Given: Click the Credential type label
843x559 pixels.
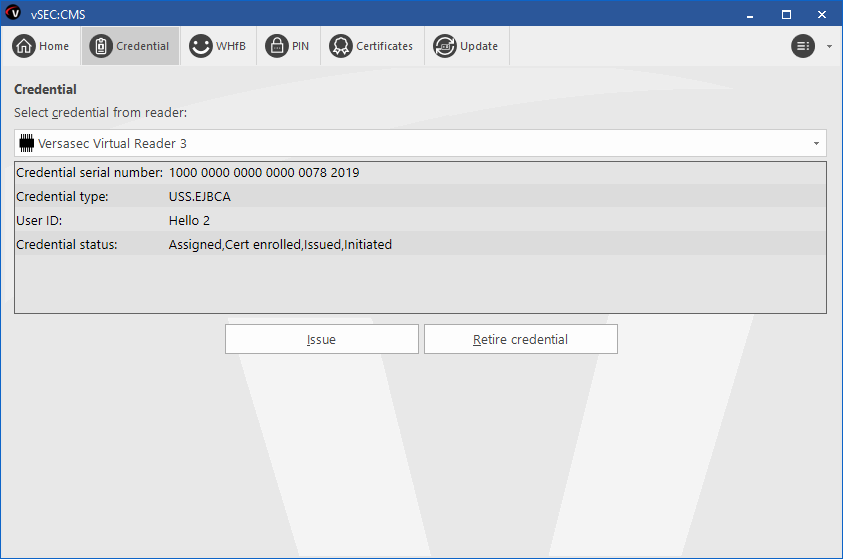Looking at the screenshot, I should tap(62, 197).
